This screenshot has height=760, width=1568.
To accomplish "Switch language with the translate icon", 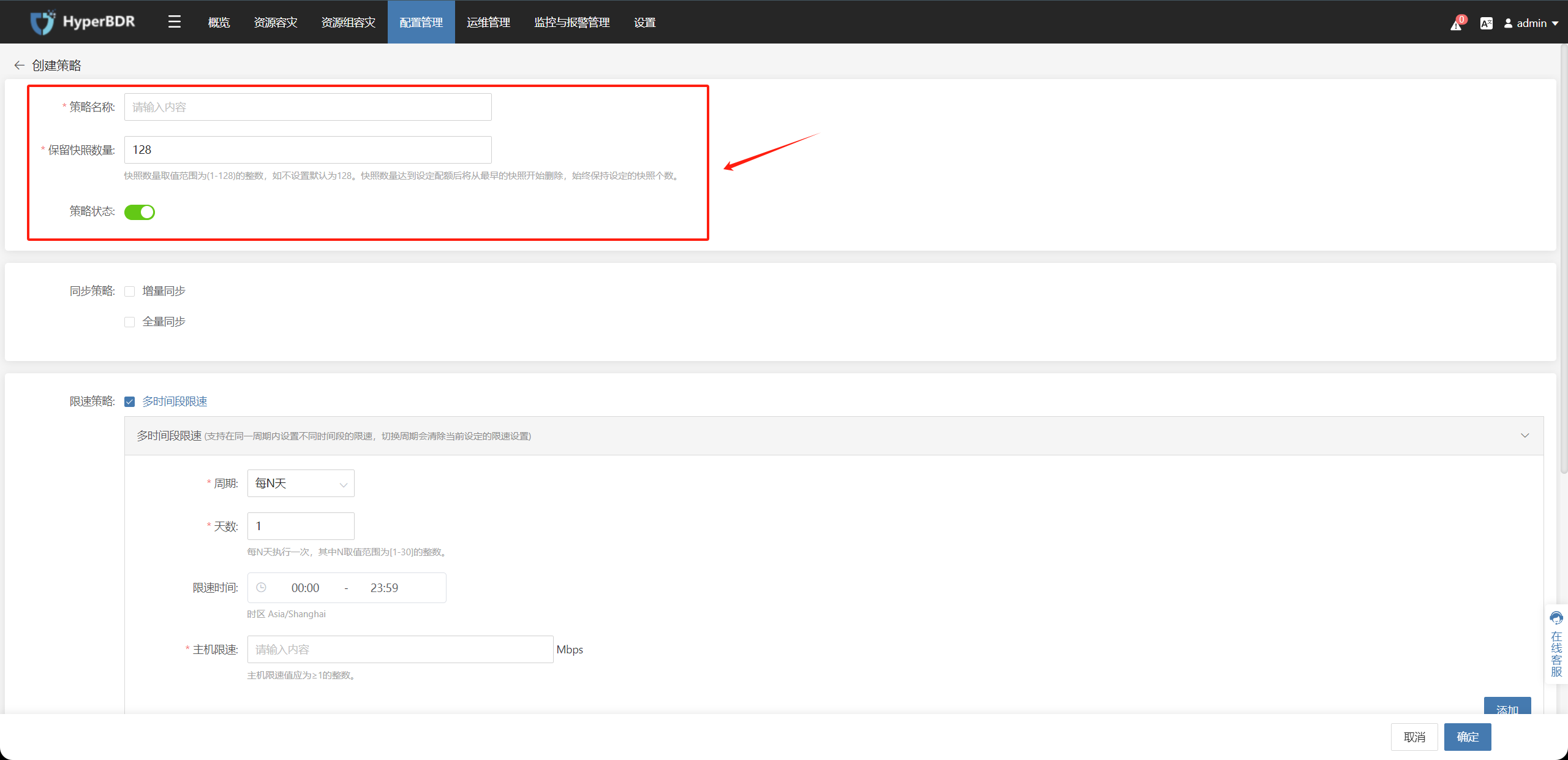I will (1486, 23).
